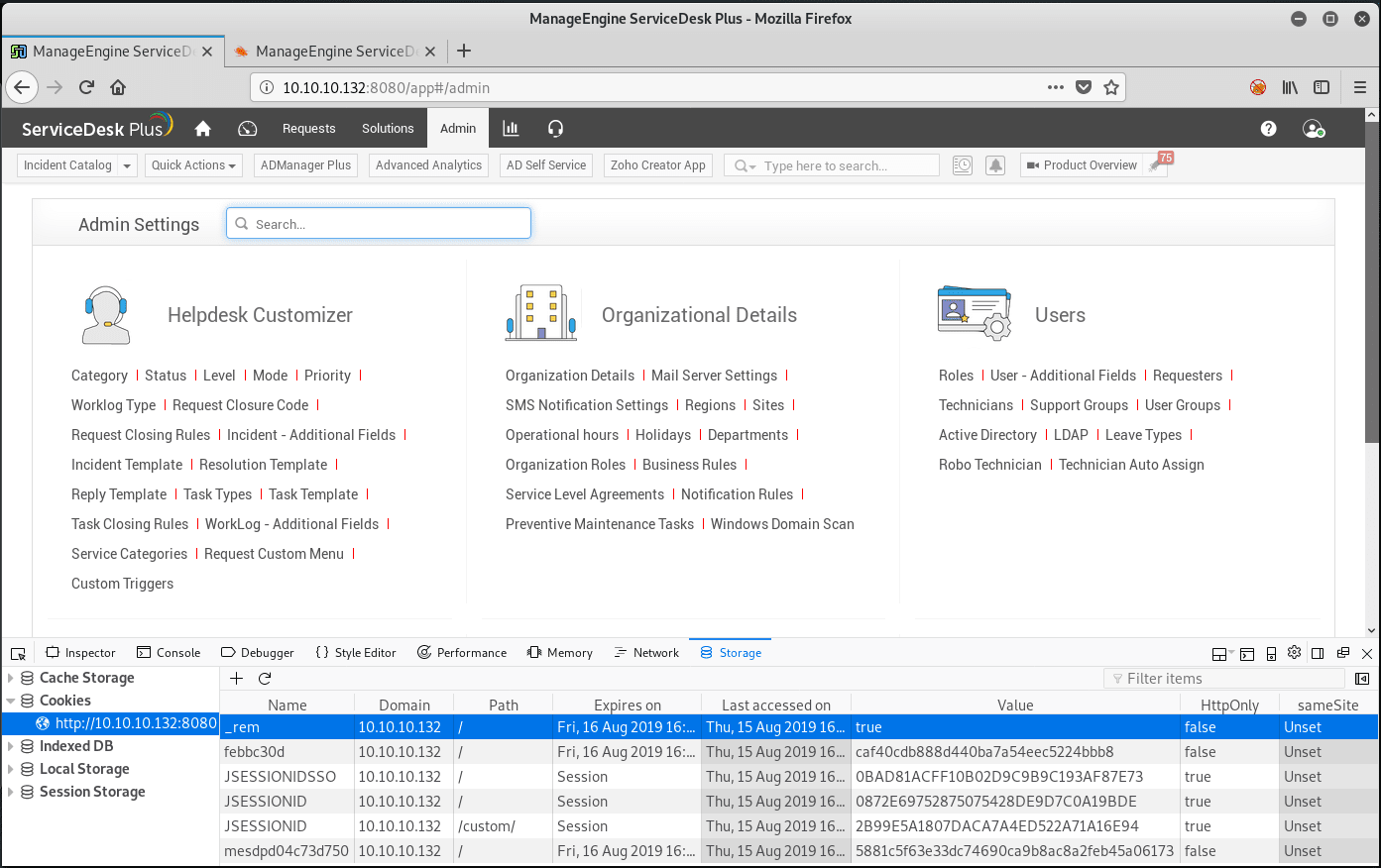Screen dimensions: 1381x868
Task: Click the NoScript extension icon
Action: (x=1258, y=87)
